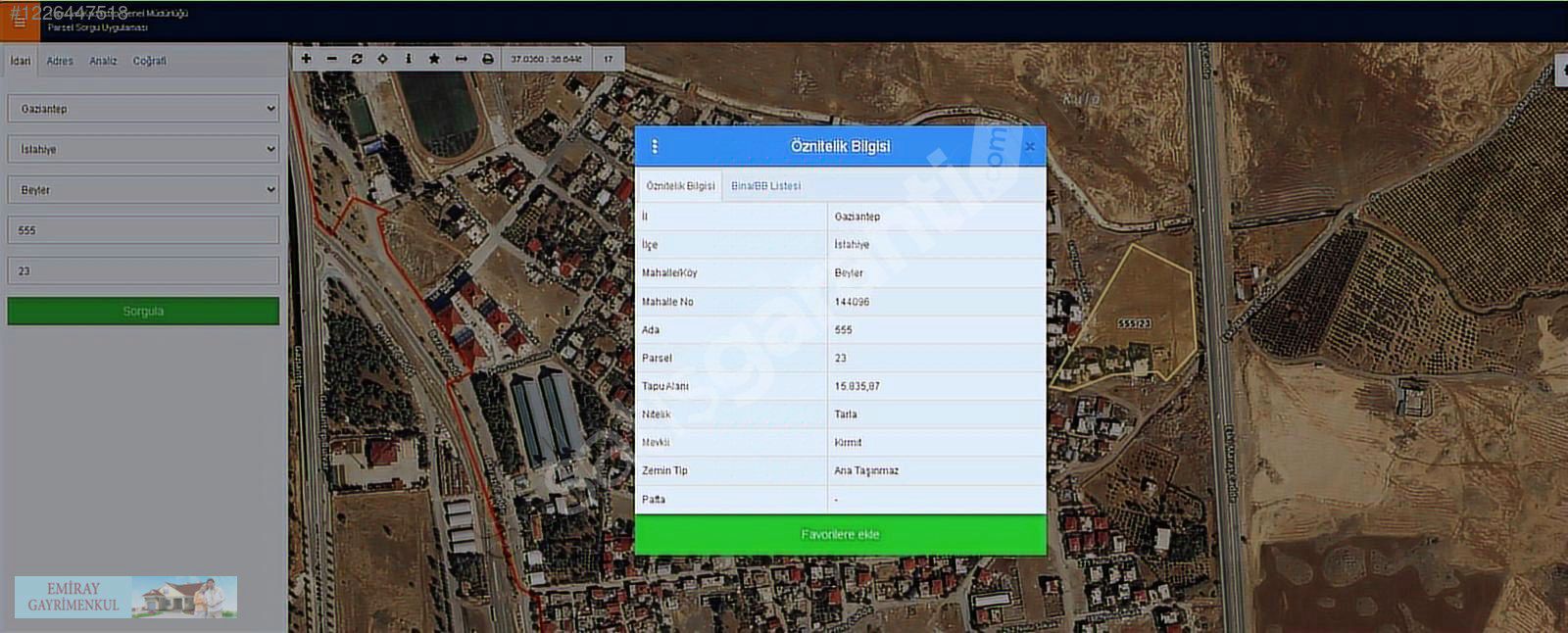
Task: Expand the İslahiye district dropdown
Action: click(143, 149)
